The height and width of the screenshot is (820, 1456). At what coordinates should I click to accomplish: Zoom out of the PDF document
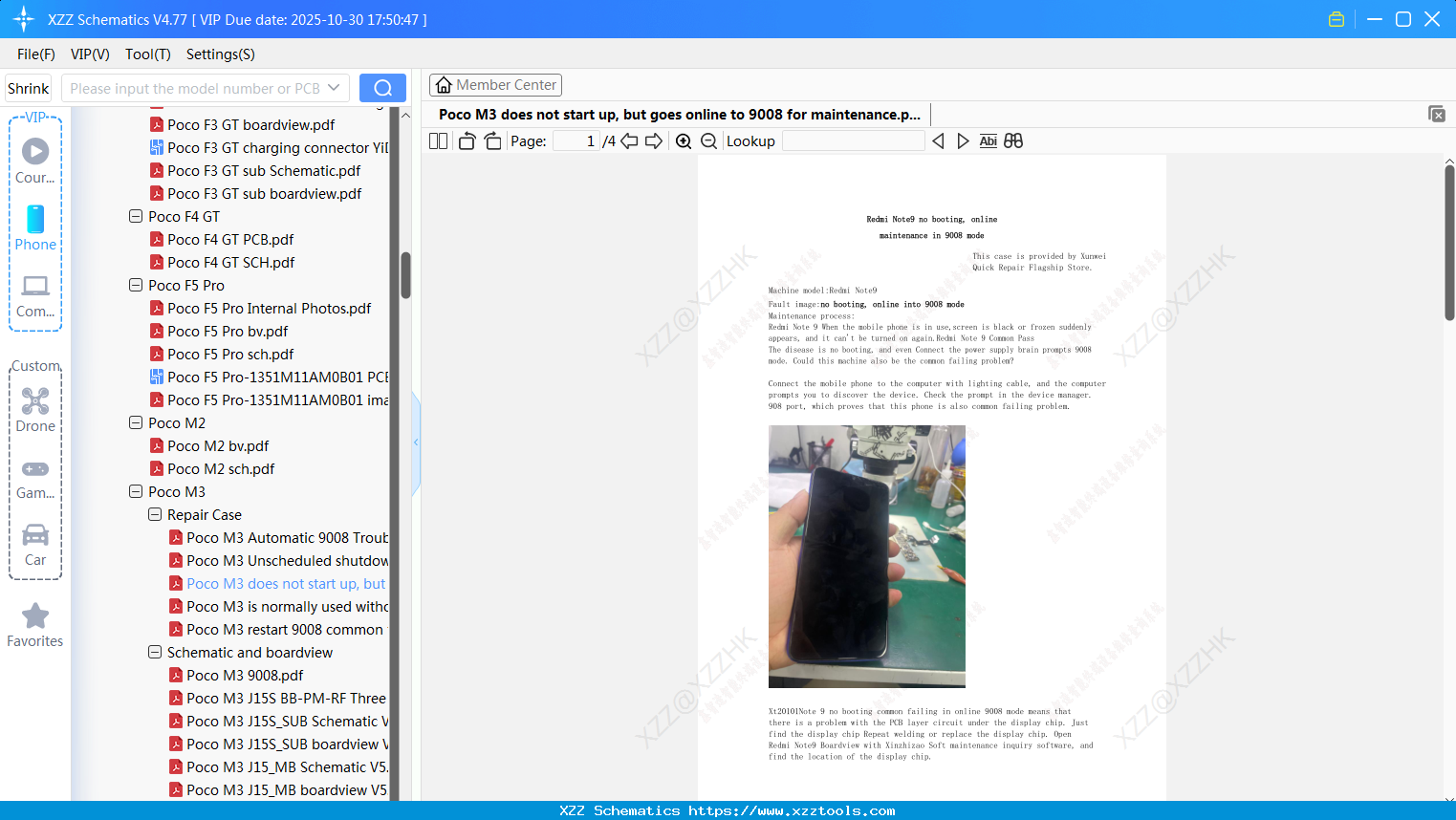[708, 140]
